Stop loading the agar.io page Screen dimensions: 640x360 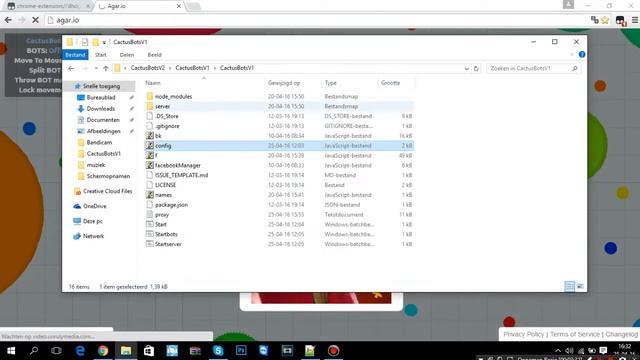36,20
